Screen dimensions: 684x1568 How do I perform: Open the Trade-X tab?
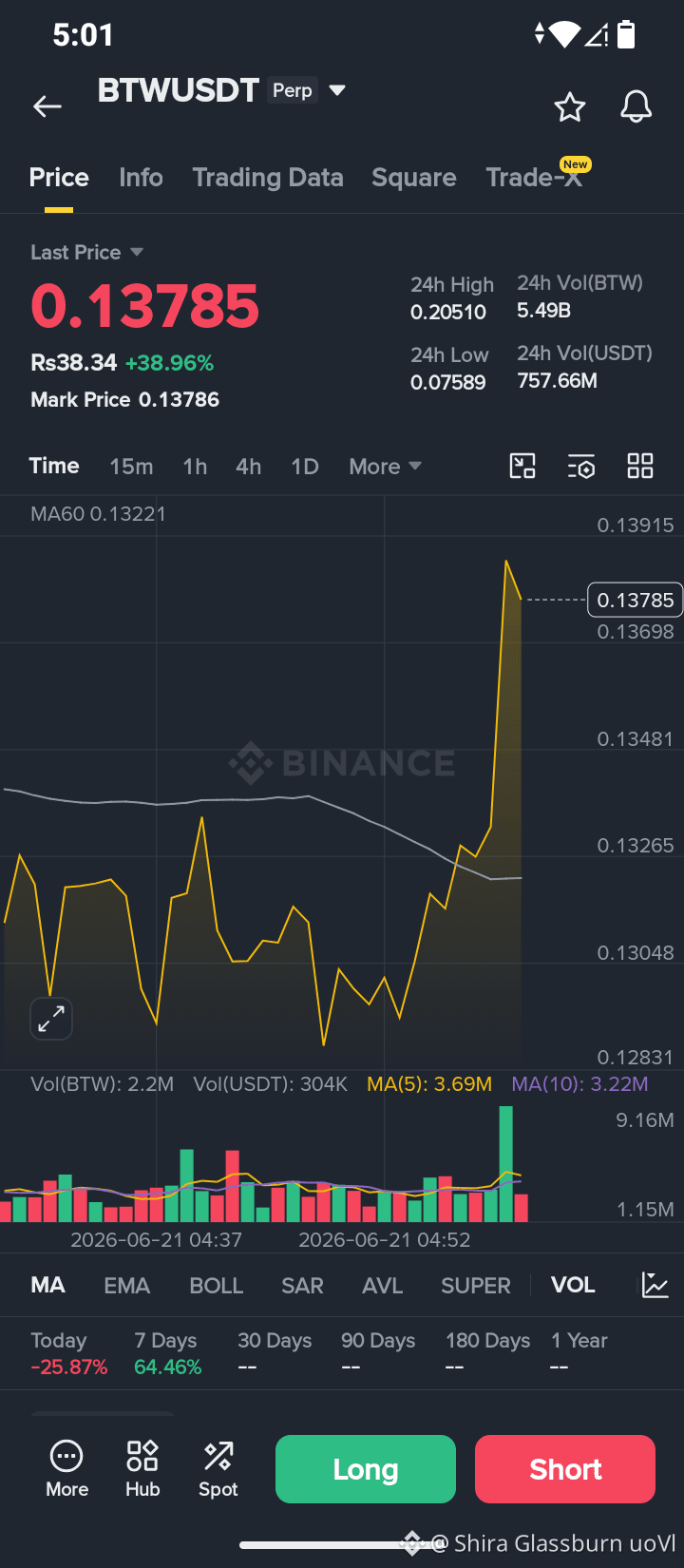(x=534, y=178)
